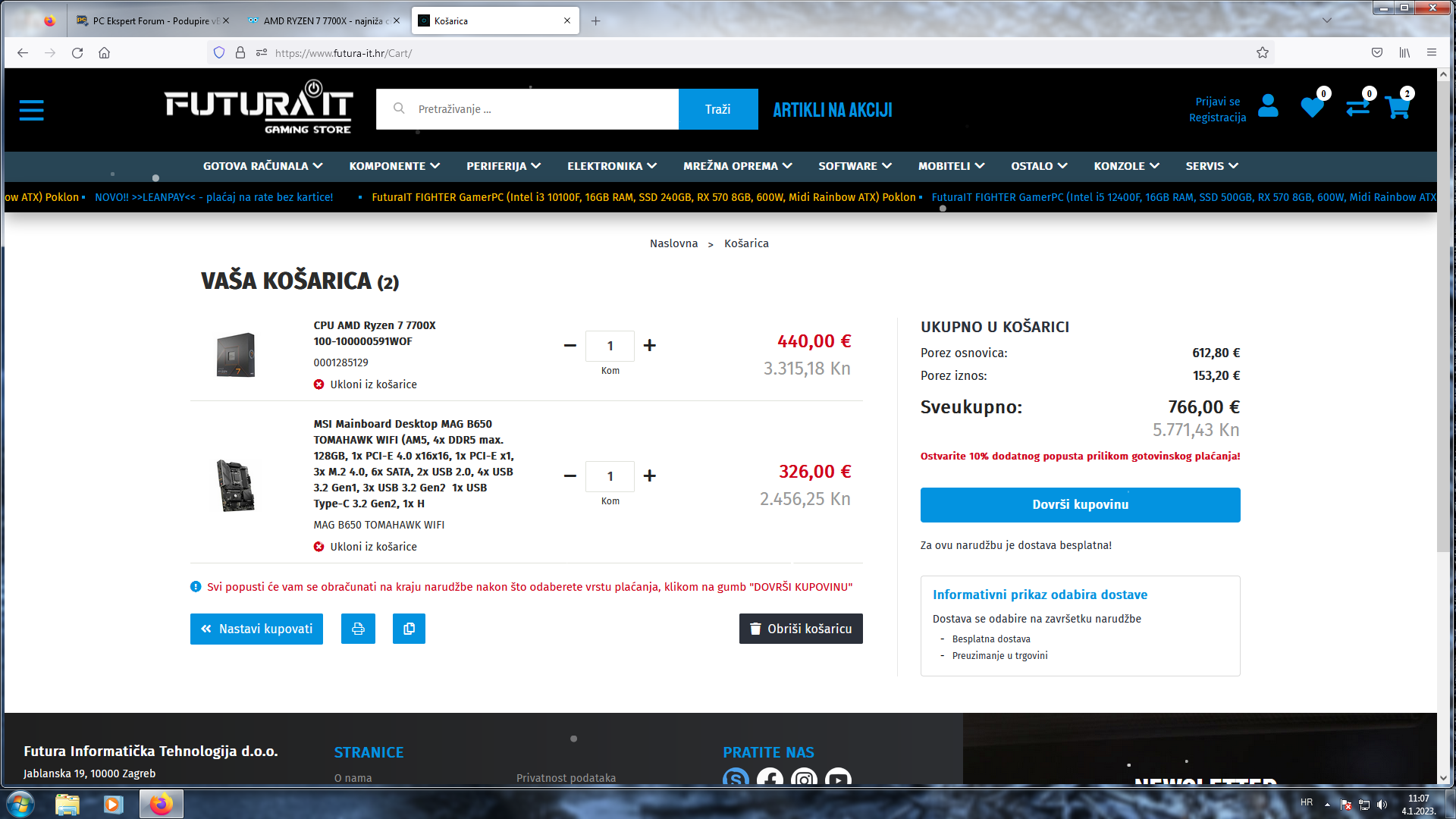Decrease MSI B650 Tomahawk quantity with minus
The width and height of the screenshot is (1456, 819).
pos(570,475)
